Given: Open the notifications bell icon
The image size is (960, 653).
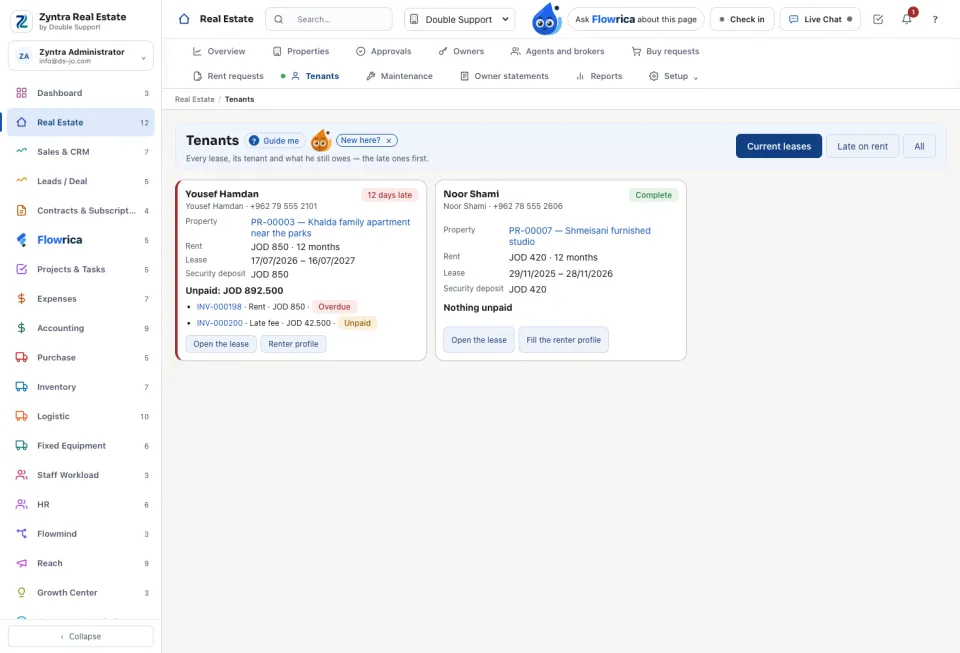Looking at the screenshot, I should pos(907,19).
